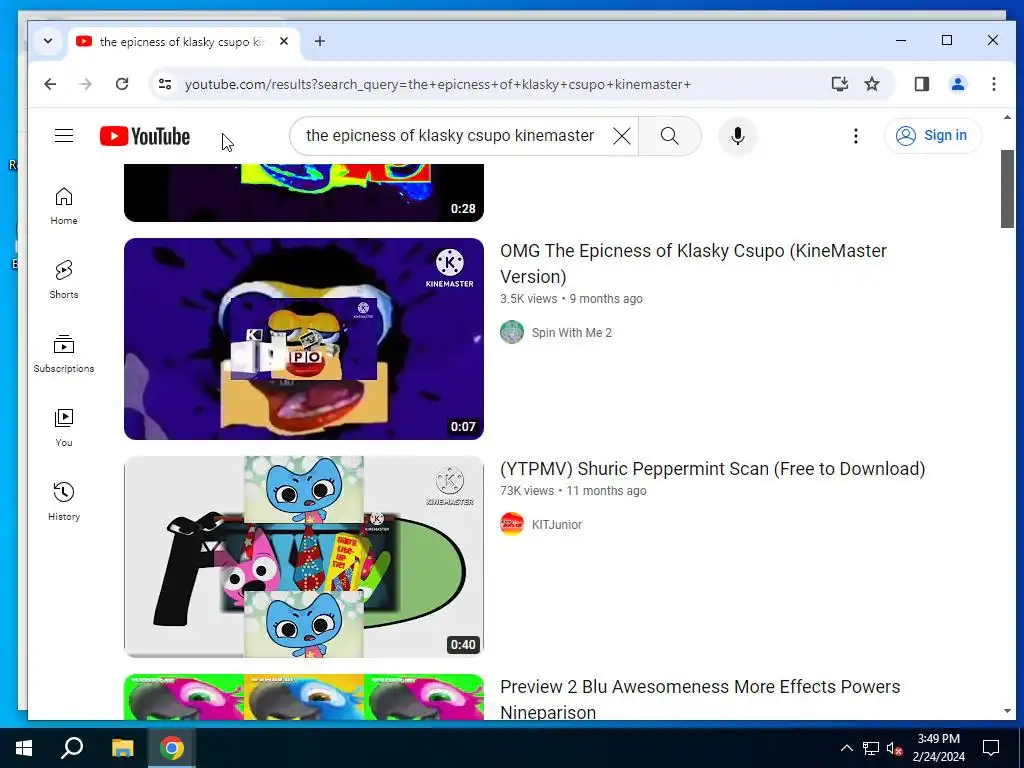The height and width of the screenshot is (768, 1024).
Task: Open the YouTube hamburger guide menu
Action: pos(64,136)
